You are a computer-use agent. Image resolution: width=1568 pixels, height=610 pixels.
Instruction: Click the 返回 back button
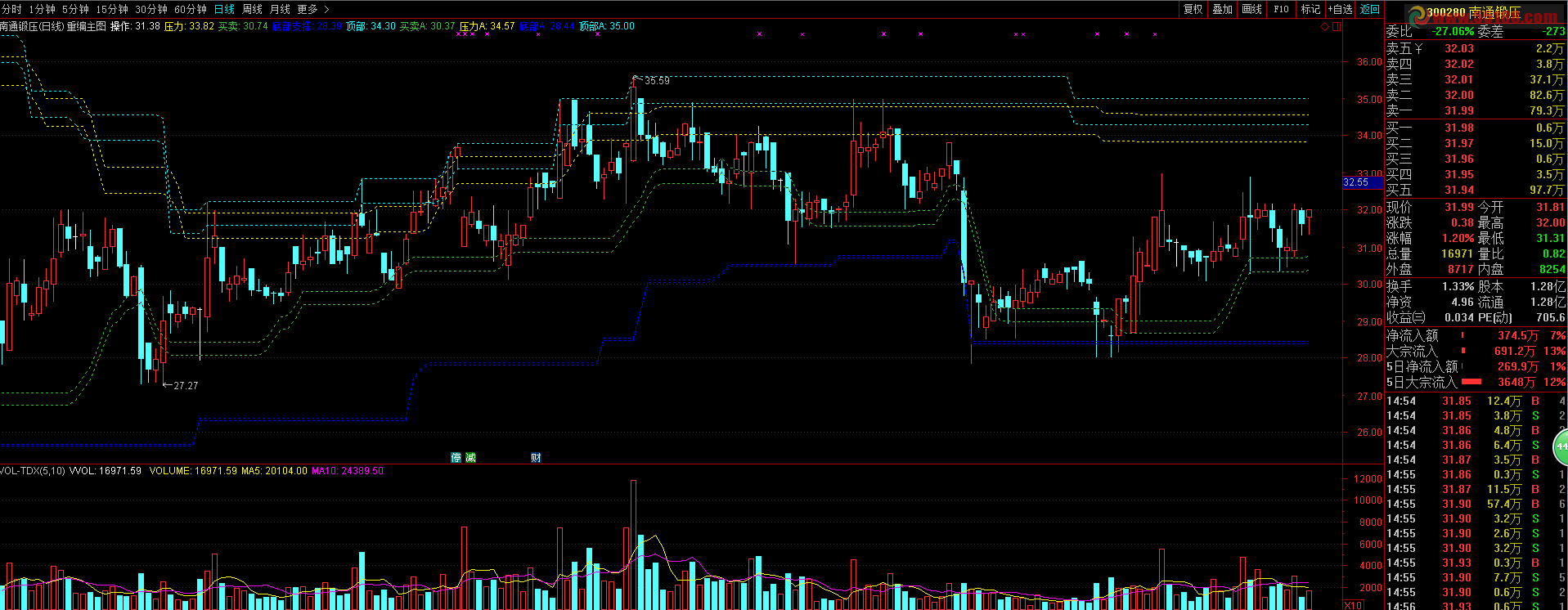1370,9
